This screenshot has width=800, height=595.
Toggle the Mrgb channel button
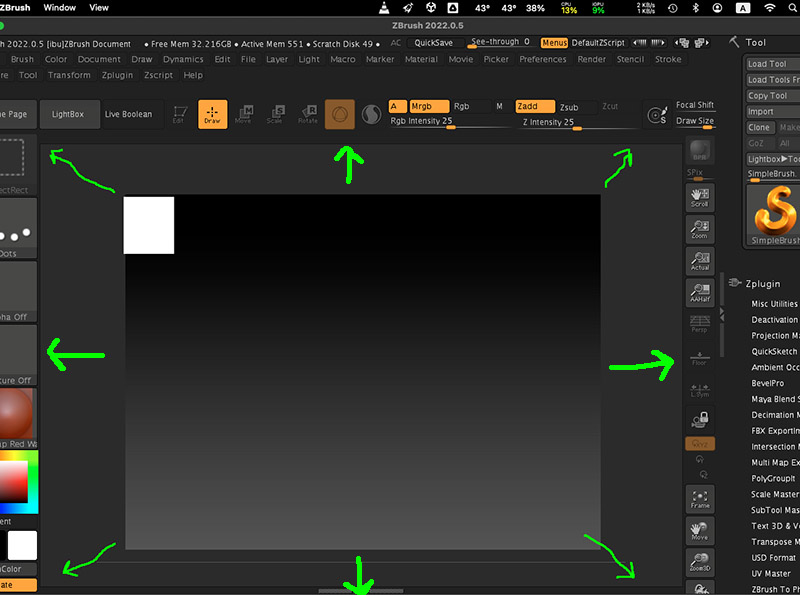click(429, 106)
